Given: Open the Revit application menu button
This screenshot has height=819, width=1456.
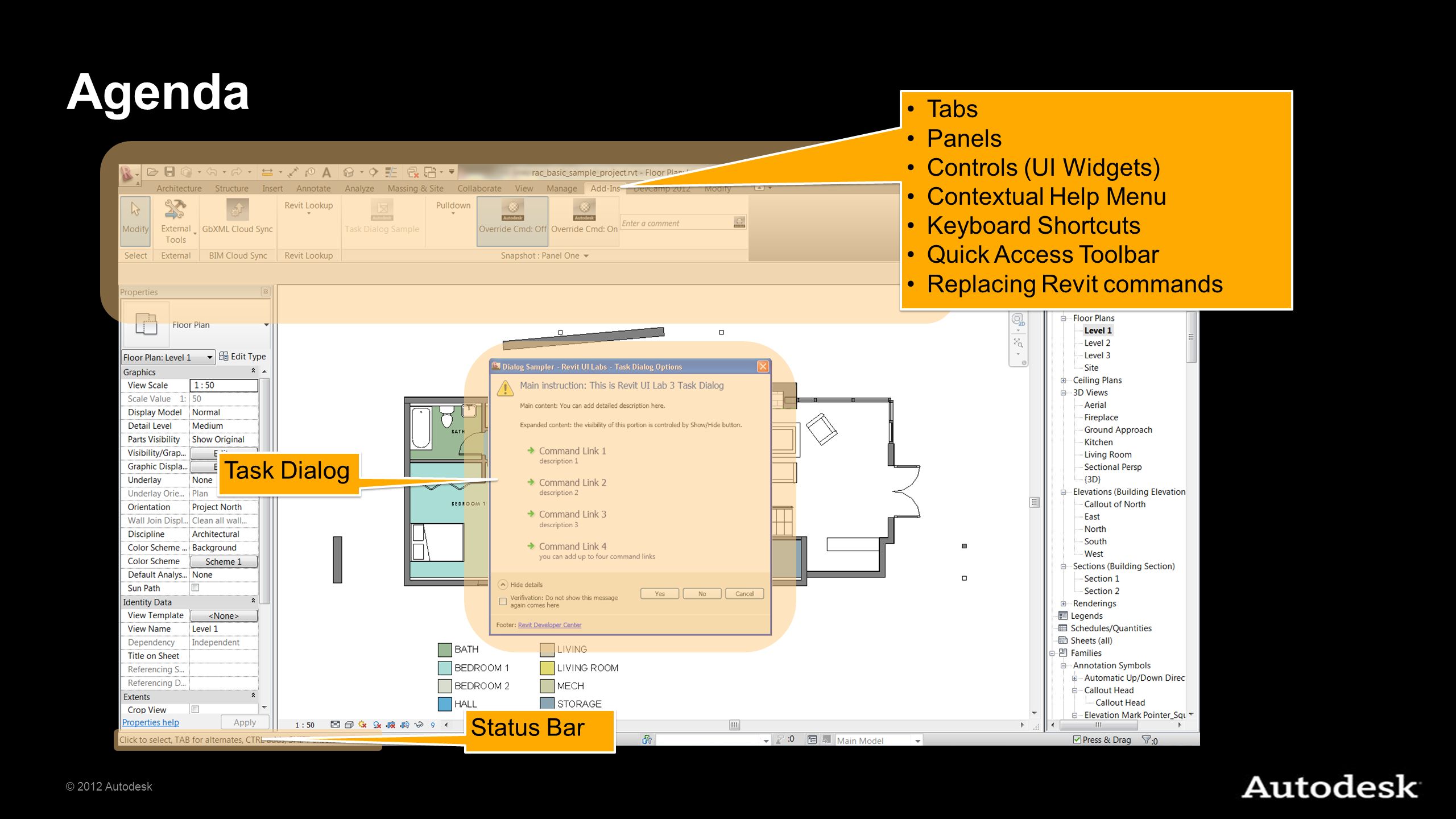Looking at the screenshot, I should [x=129, y=174].
